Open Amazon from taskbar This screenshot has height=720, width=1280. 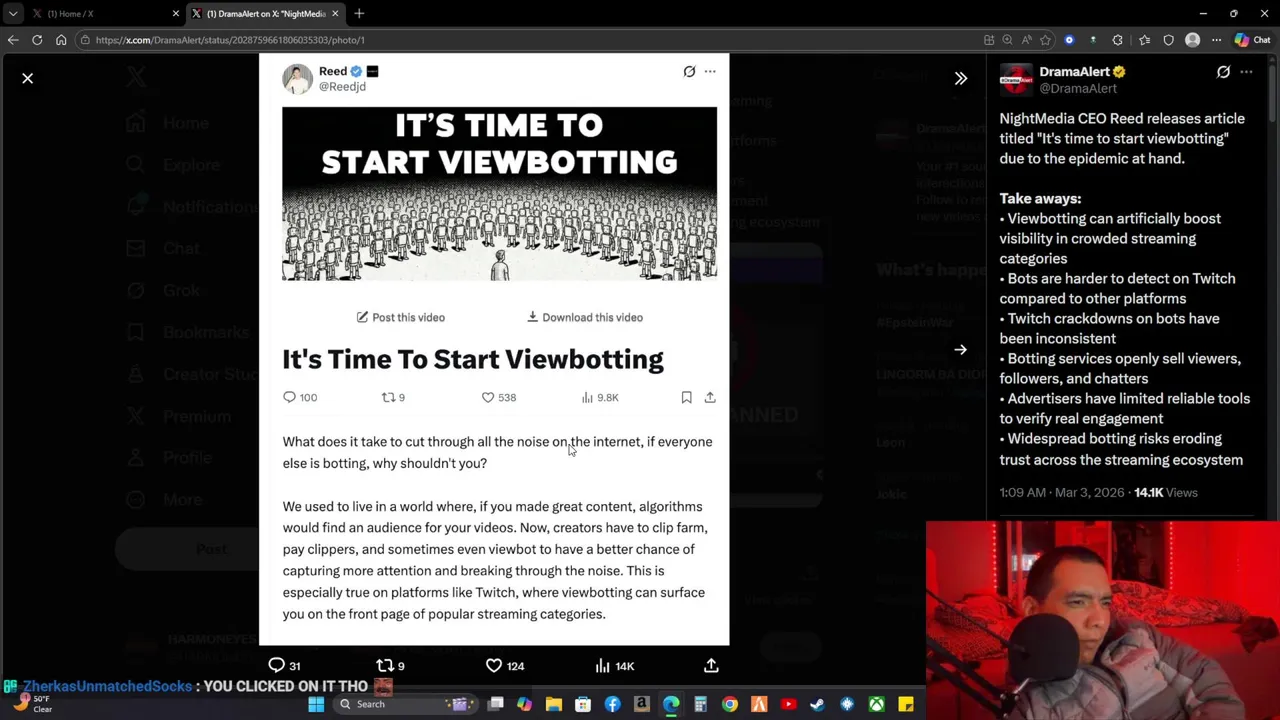click(641, 704)
